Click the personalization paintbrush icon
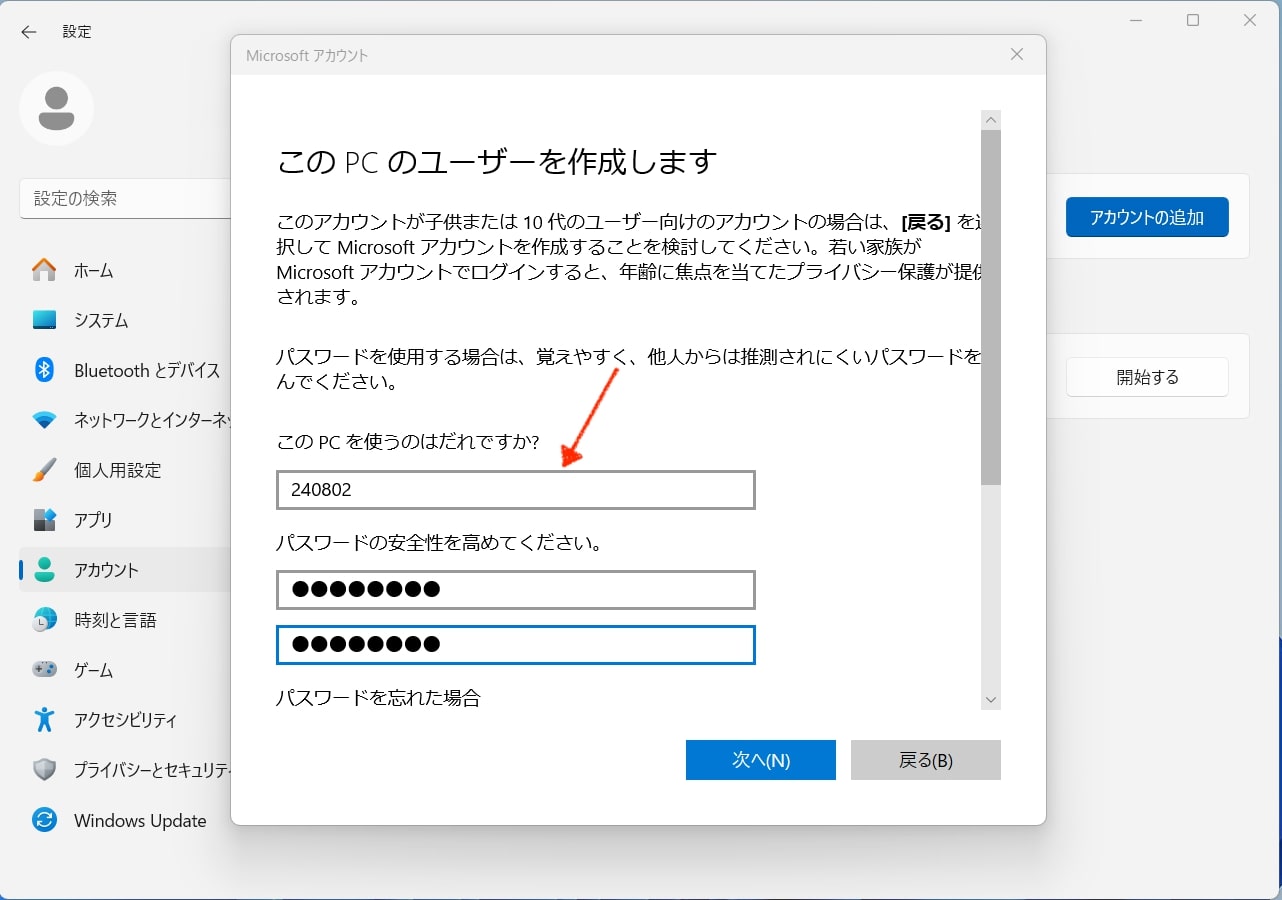Viewport: 1282px width, 900px height. [44, 470]
